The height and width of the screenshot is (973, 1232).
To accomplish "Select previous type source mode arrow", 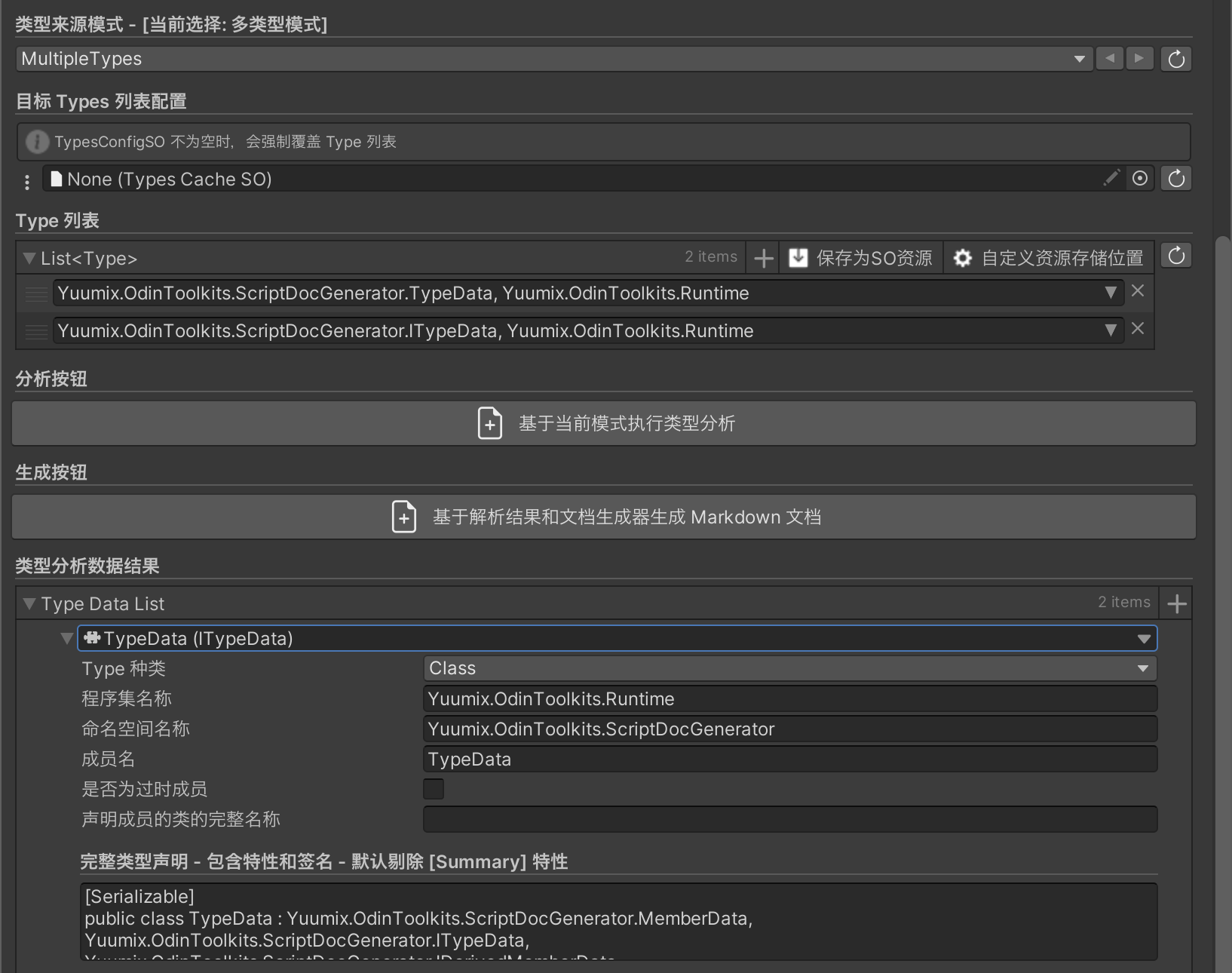I will coord(1109,59).
